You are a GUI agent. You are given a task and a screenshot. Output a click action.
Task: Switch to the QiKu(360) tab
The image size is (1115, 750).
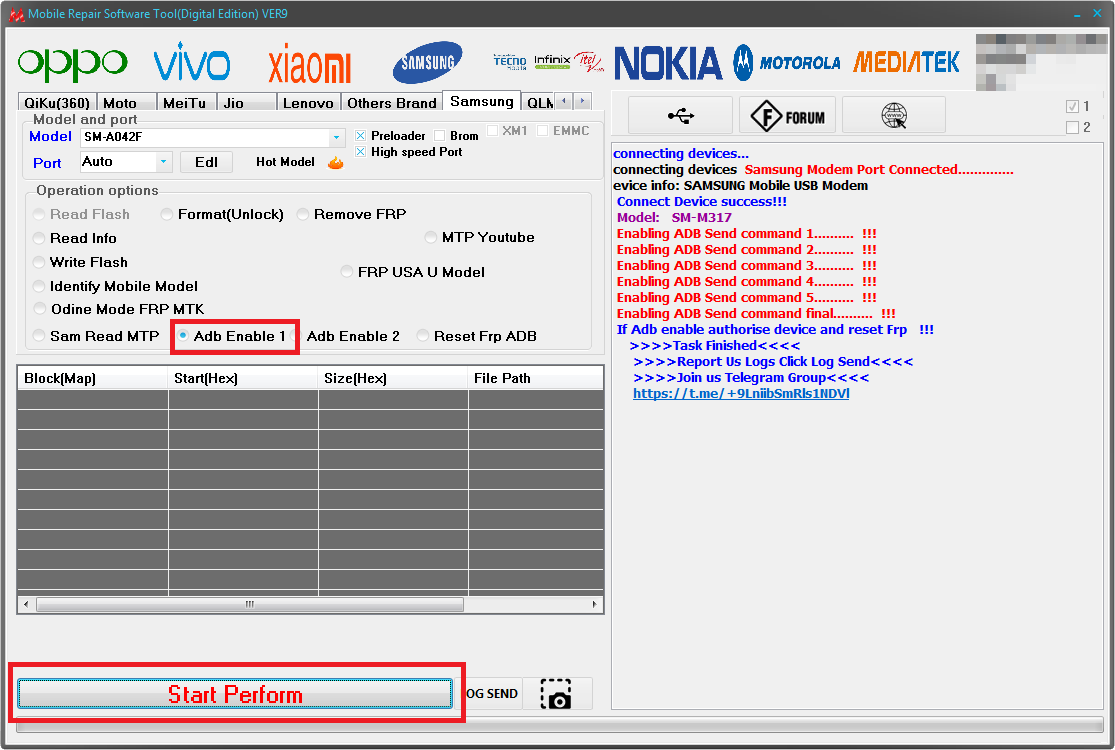56,103
